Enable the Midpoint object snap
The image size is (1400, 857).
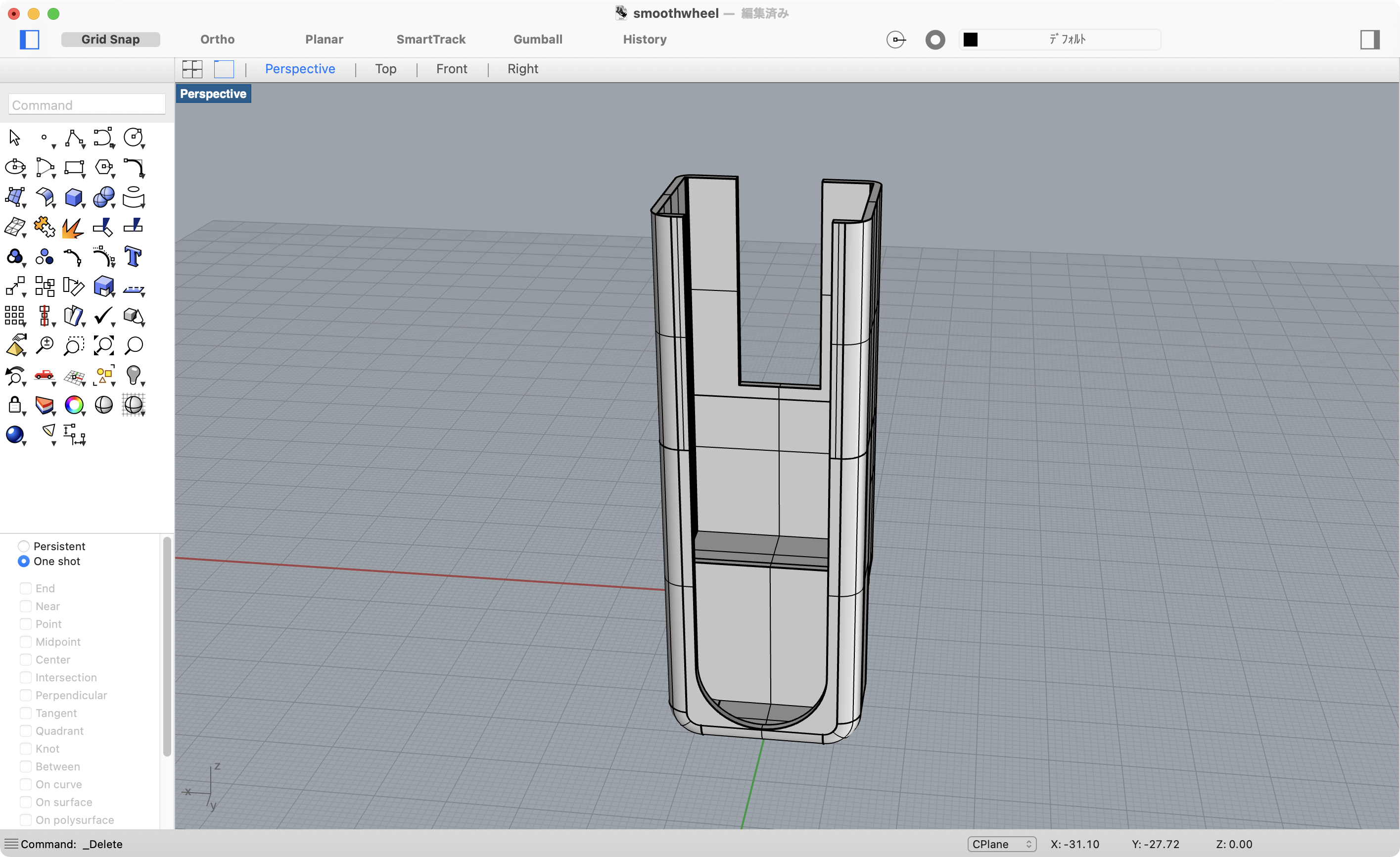coord(26,642)
